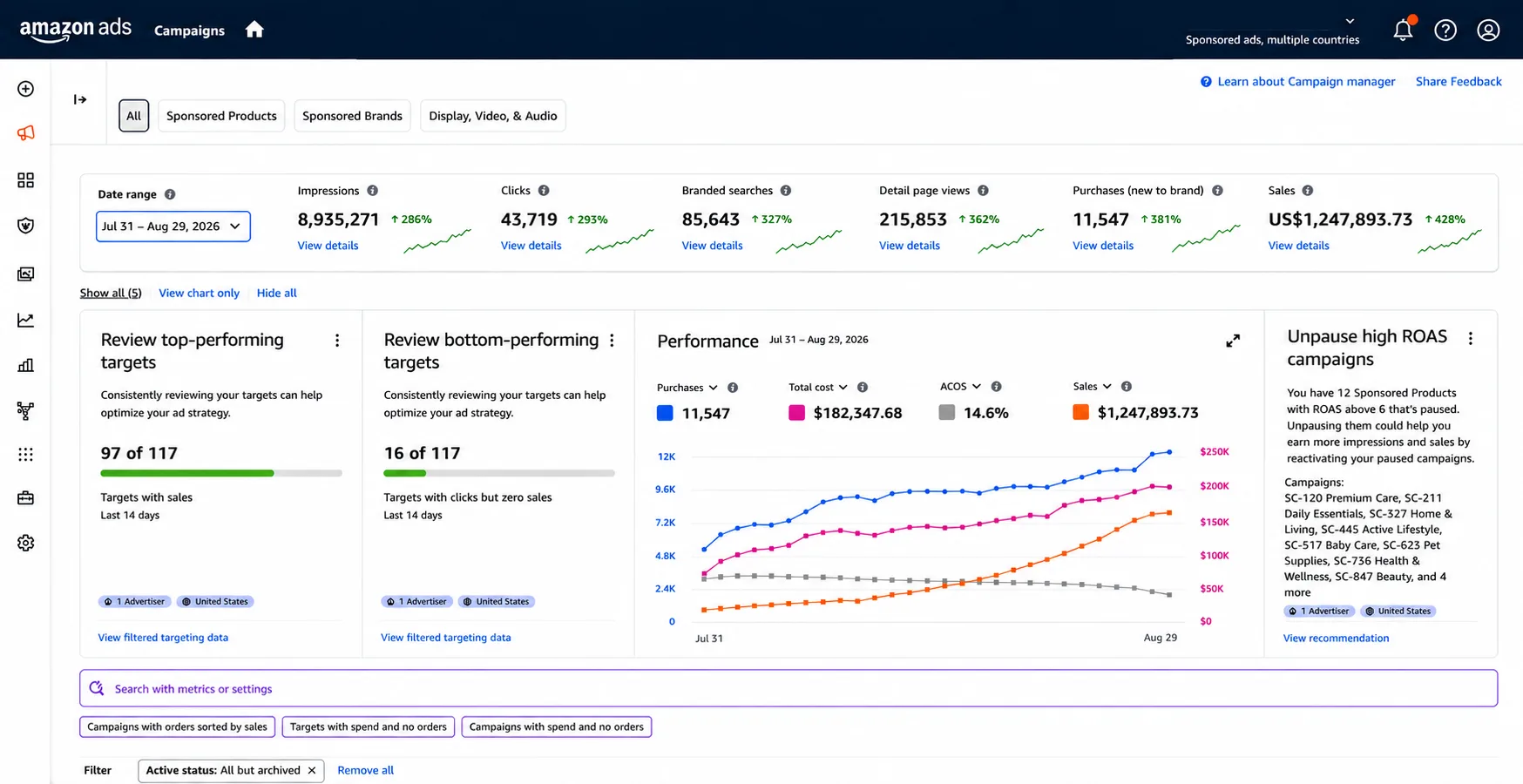This screenshot has height=784, width=1523.
Task: Click Targets with spend and no orders chip
Action: tap(369, 727)
